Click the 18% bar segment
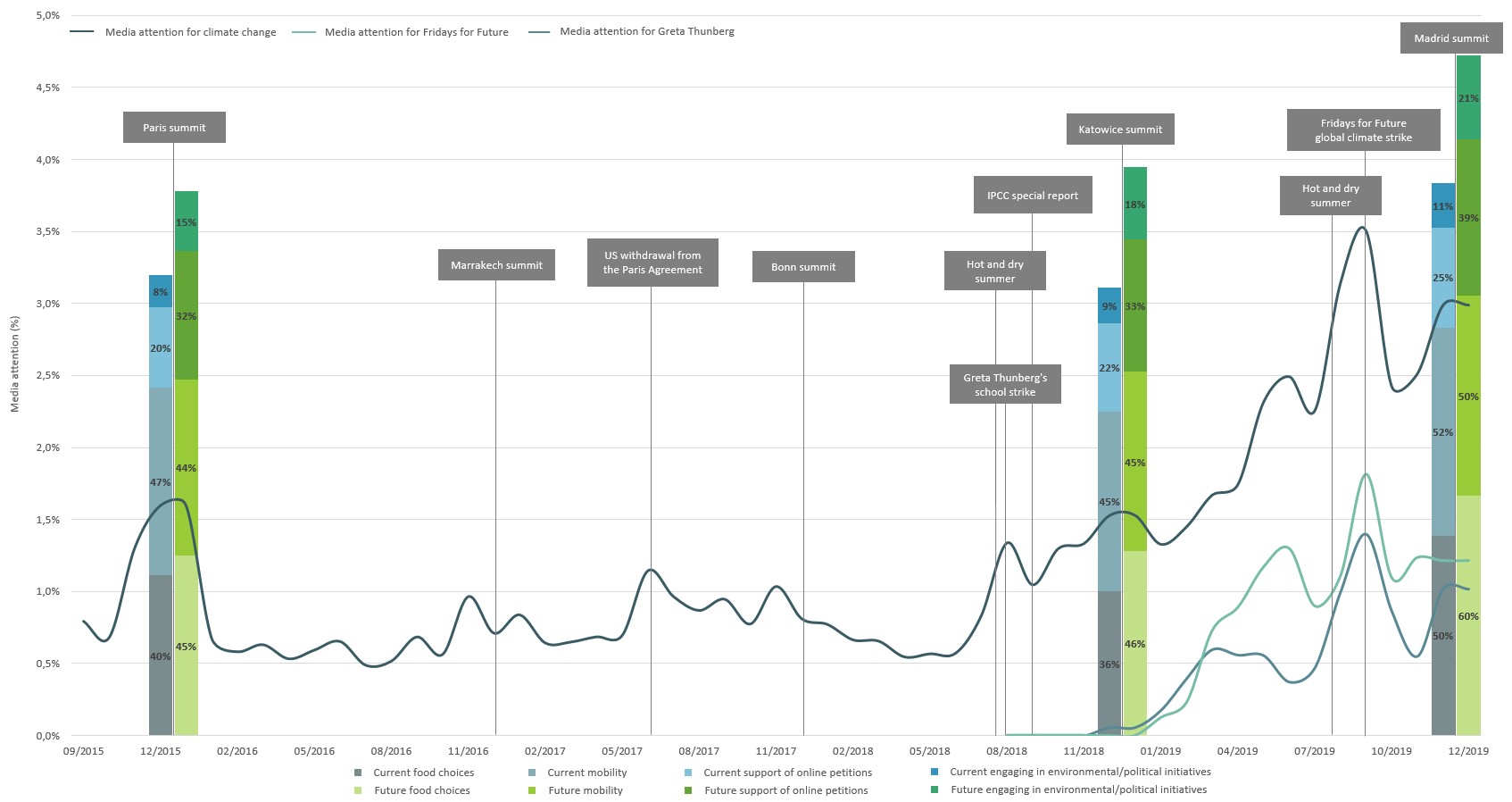 point(1135,204)
